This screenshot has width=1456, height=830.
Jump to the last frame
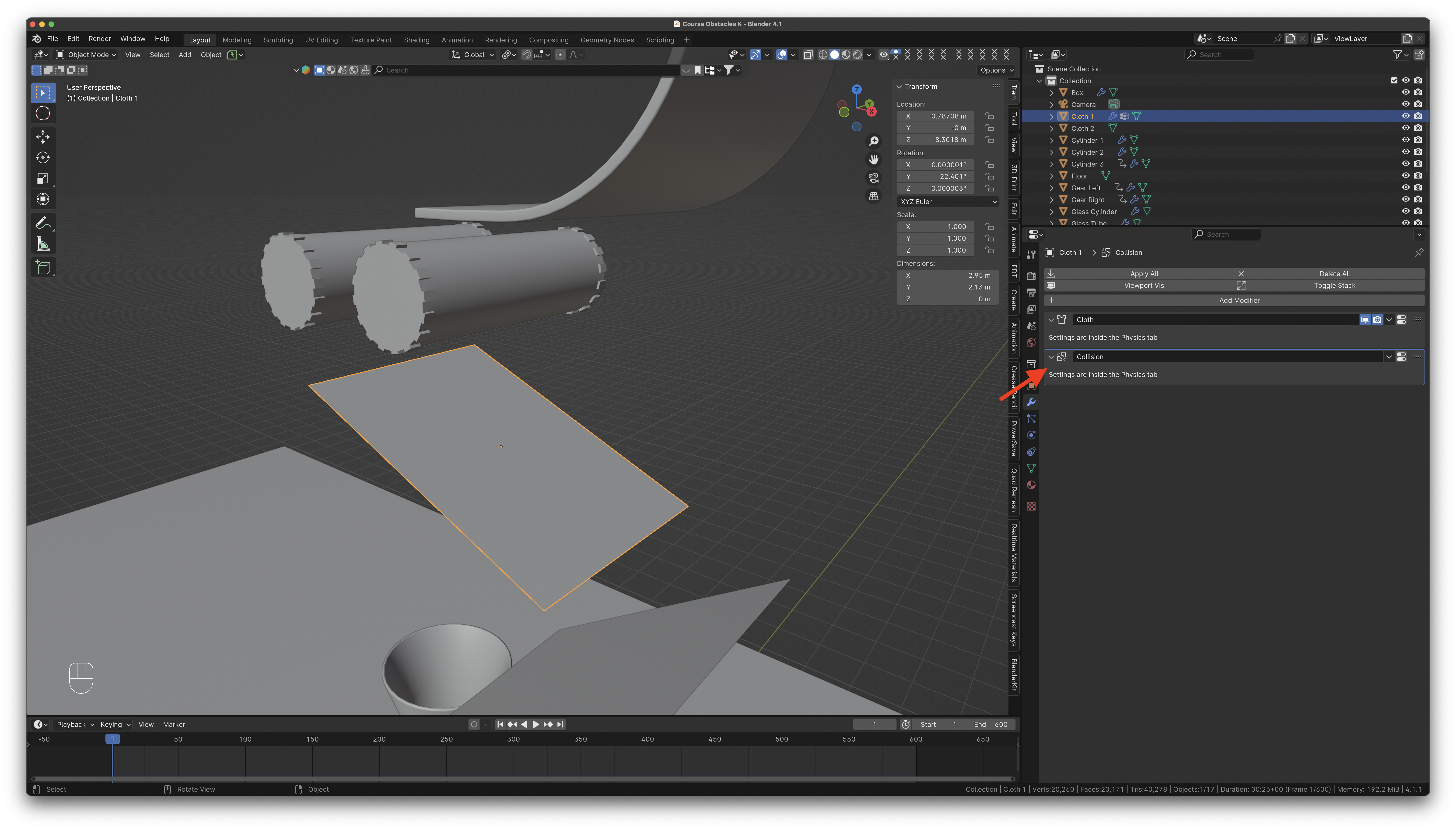(x=560, y=725)
